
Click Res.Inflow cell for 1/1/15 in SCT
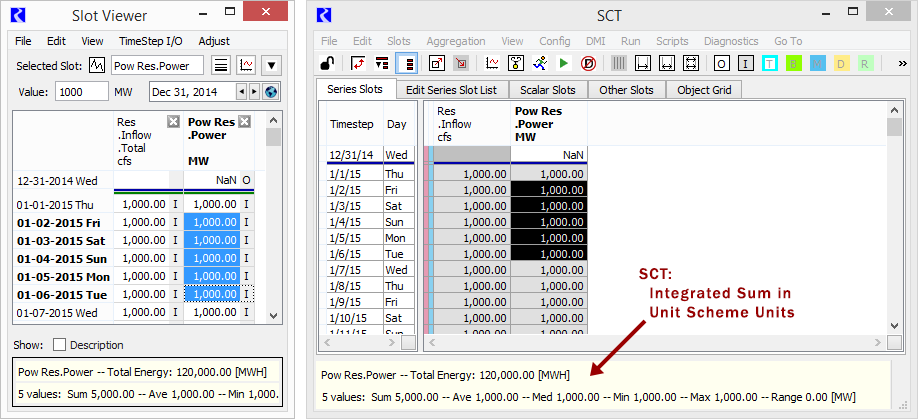472,174
